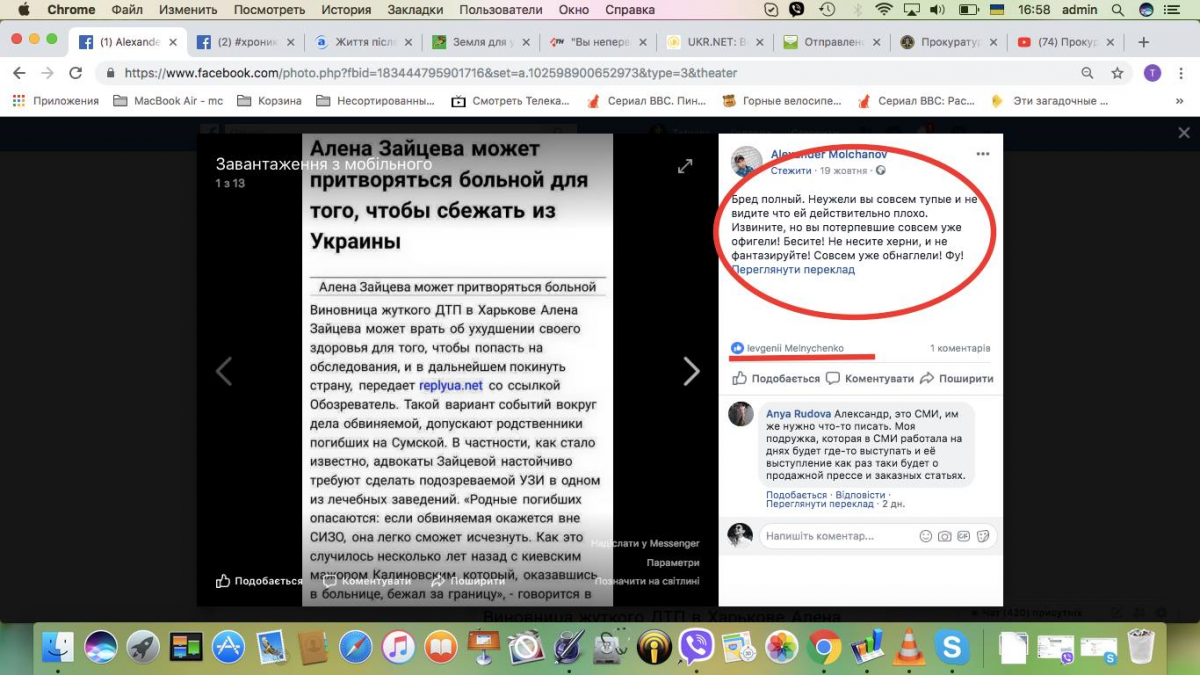
Task: Add a sticker to the comment
Action: tap(983, 537)
